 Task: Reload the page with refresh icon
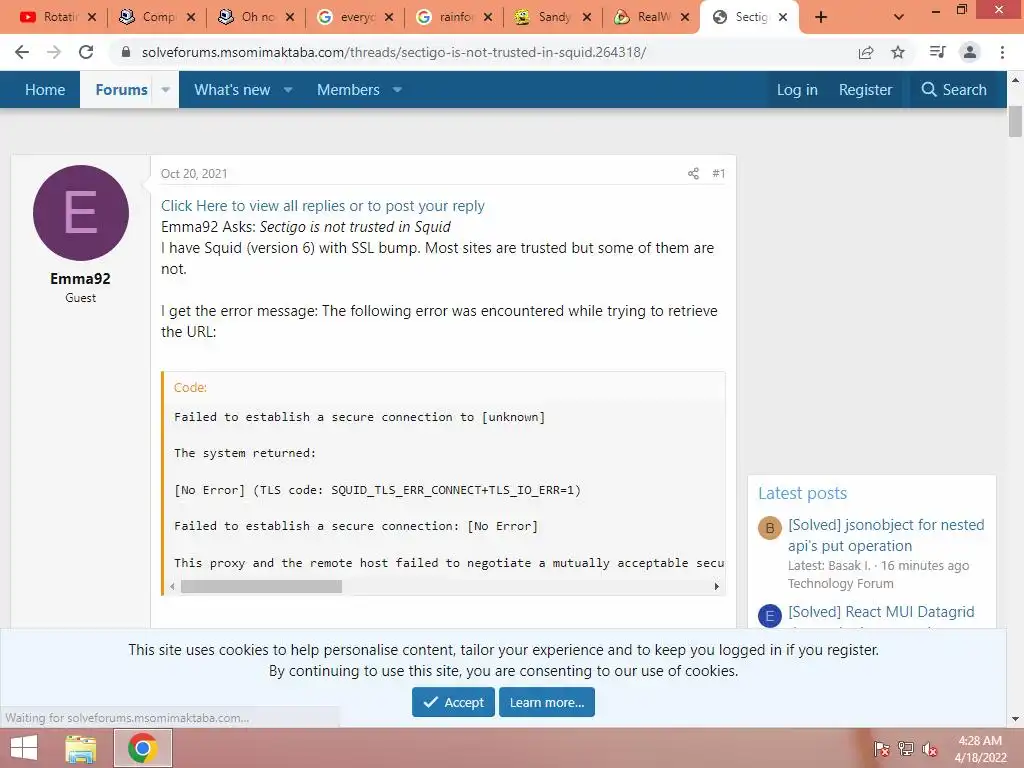[x=86, y=52]
